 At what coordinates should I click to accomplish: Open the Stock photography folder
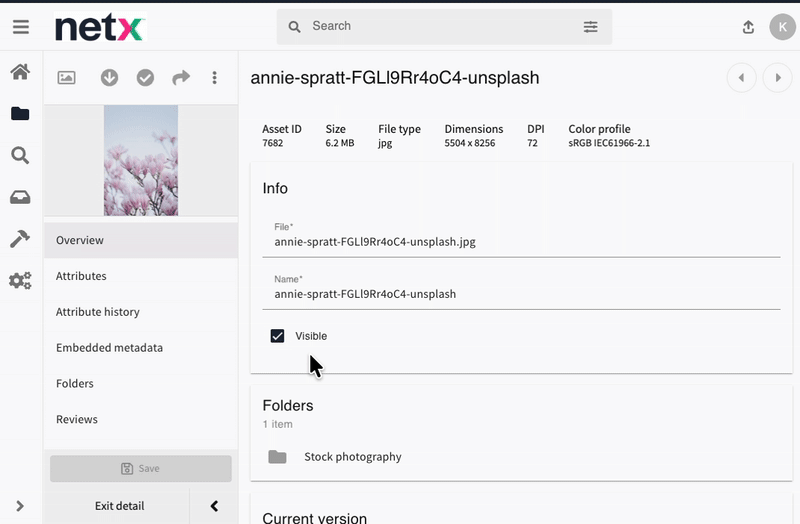pos(352,457)
